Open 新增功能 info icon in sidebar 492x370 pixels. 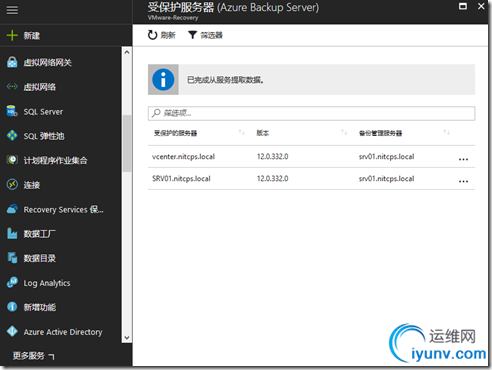[12, 307]
